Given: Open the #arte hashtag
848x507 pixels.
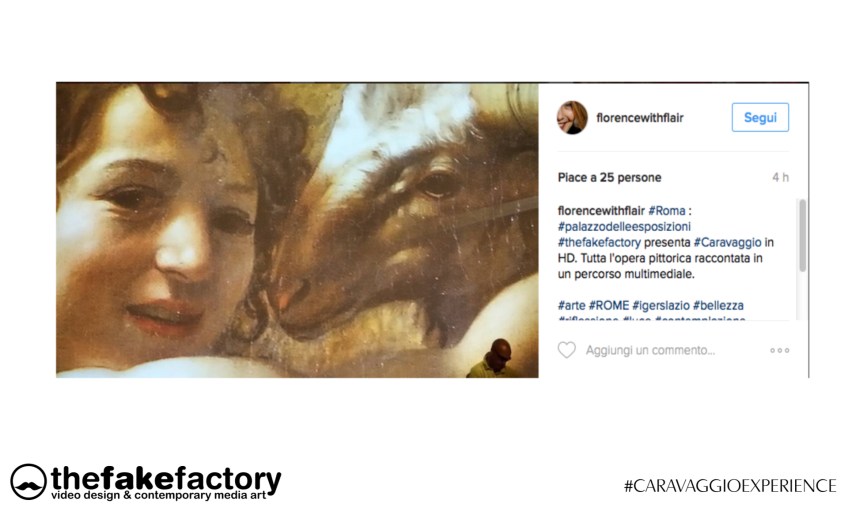Looking at the screenshot, I should (x=572, y=305).
